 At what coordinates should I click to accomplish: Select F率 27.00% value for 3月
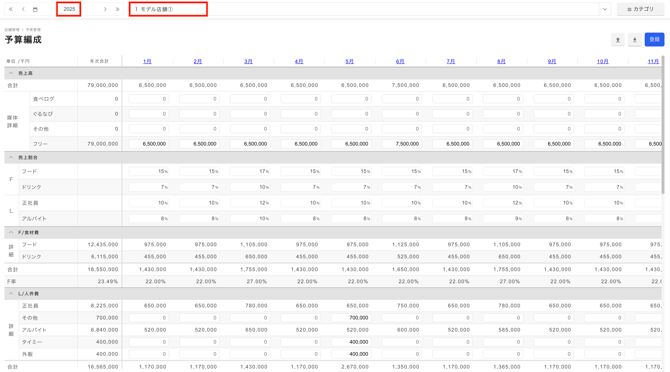coord(257,281)
